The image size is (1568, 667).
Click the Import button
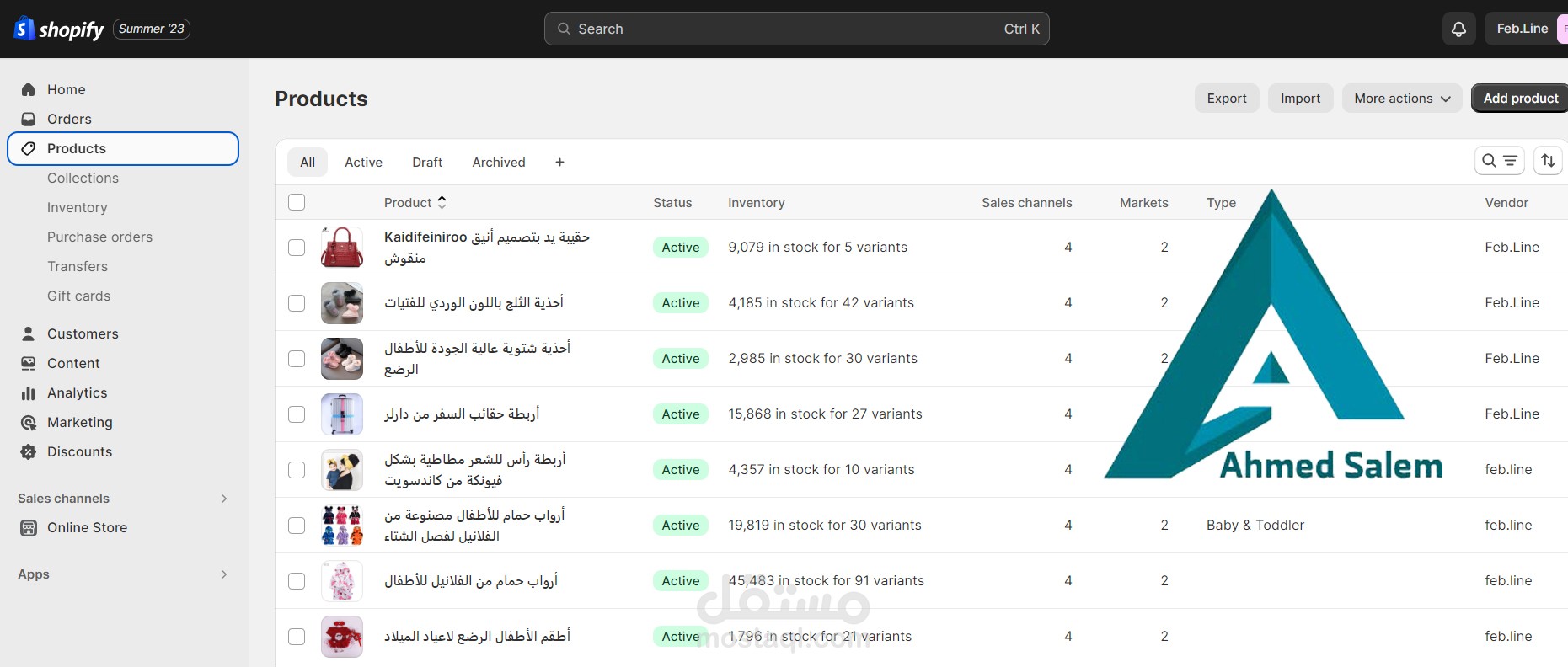1301,99
